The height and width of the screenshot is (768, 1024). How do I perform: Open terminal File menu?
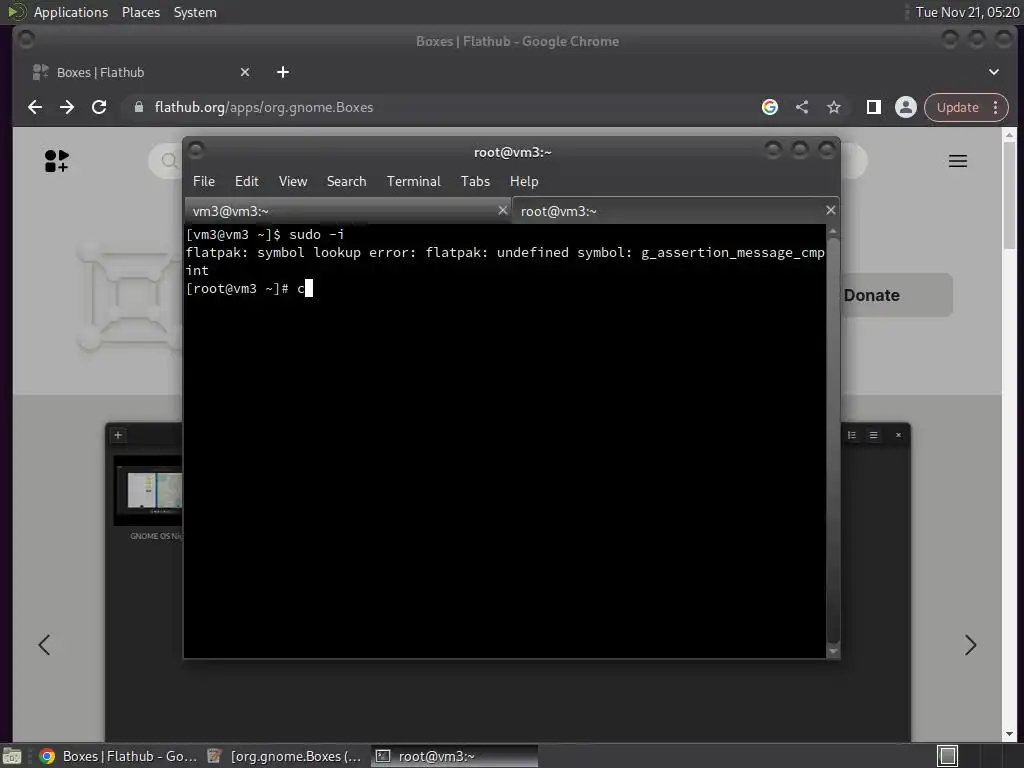coord(204,182)
